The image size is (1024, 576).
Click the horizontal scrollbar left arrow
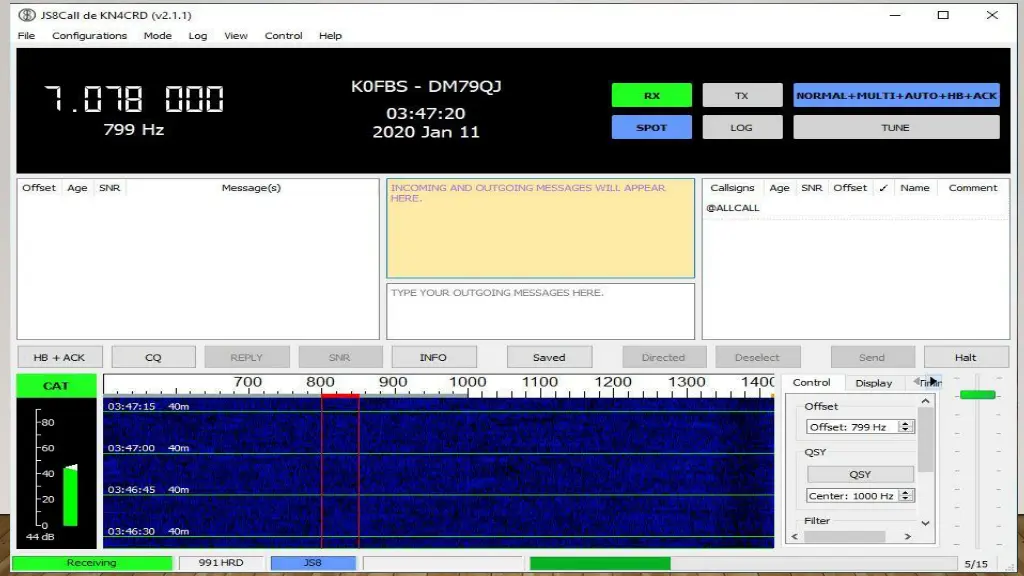[795, 537]
